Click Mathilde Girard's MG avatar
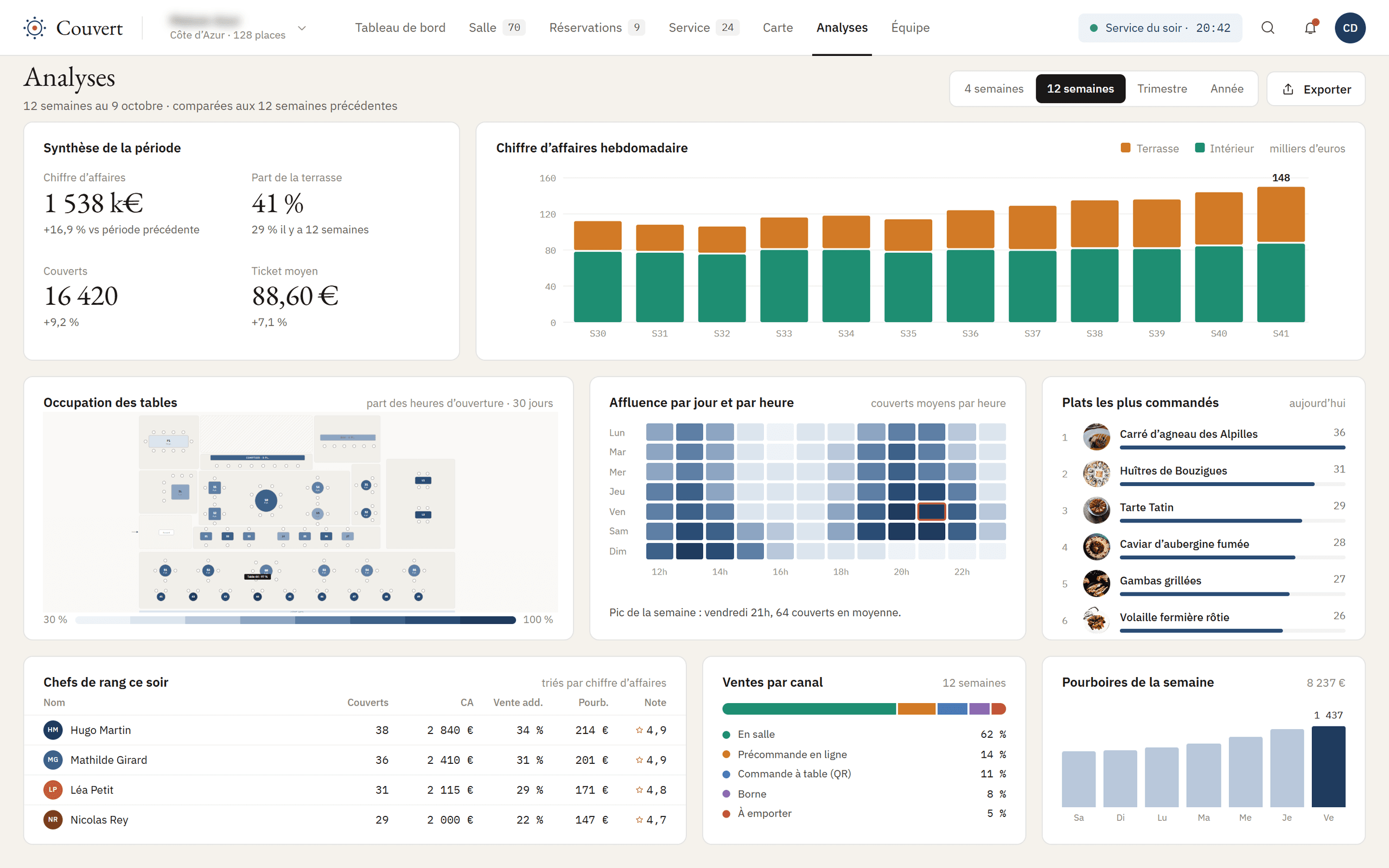1389x868 pixels. (53, 759)
